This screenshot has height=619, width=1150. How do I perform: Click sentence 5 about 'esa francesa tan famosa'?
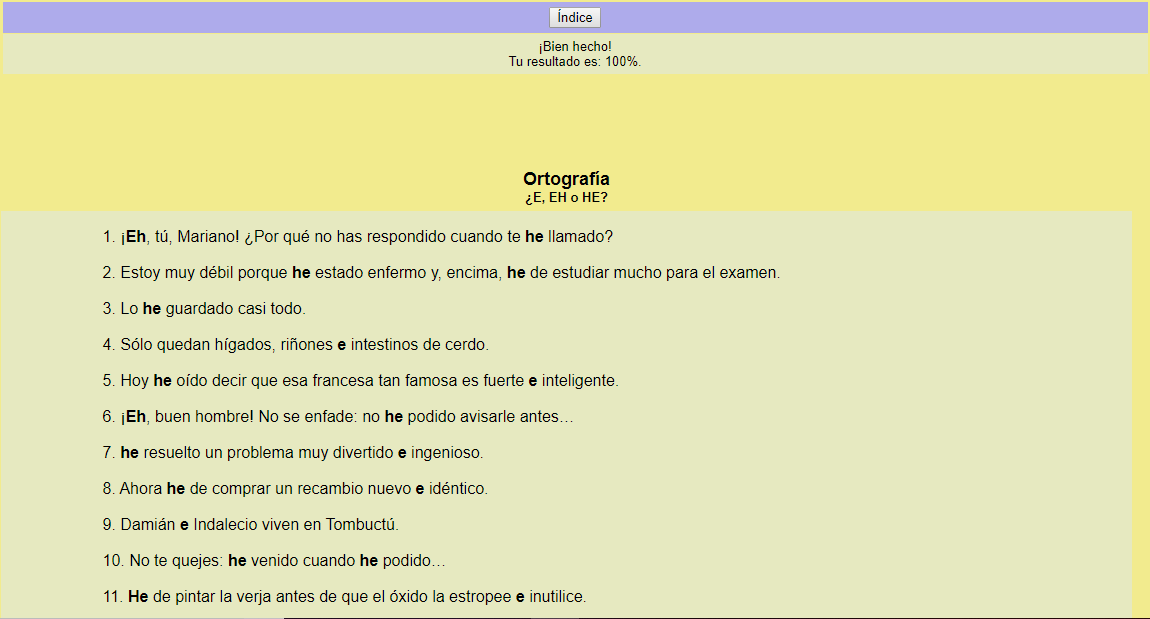pyautogui.click(x=360, y=381)
